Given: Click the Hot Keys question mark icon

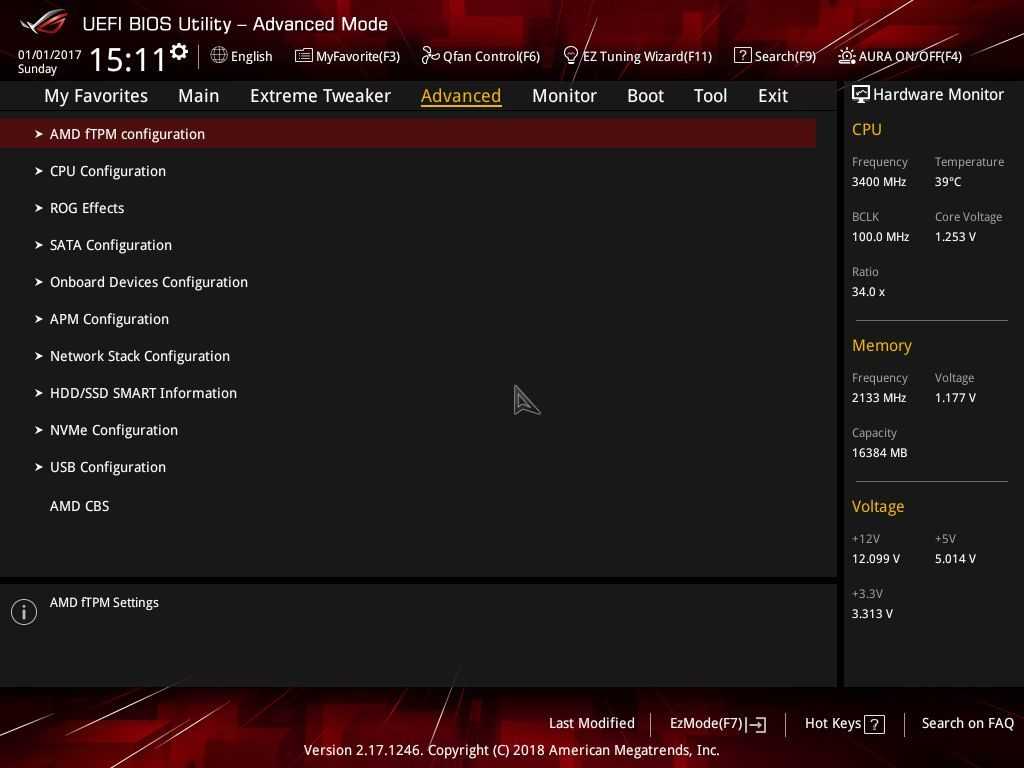Looking at the screenshot, I should [x=874, y=724].
